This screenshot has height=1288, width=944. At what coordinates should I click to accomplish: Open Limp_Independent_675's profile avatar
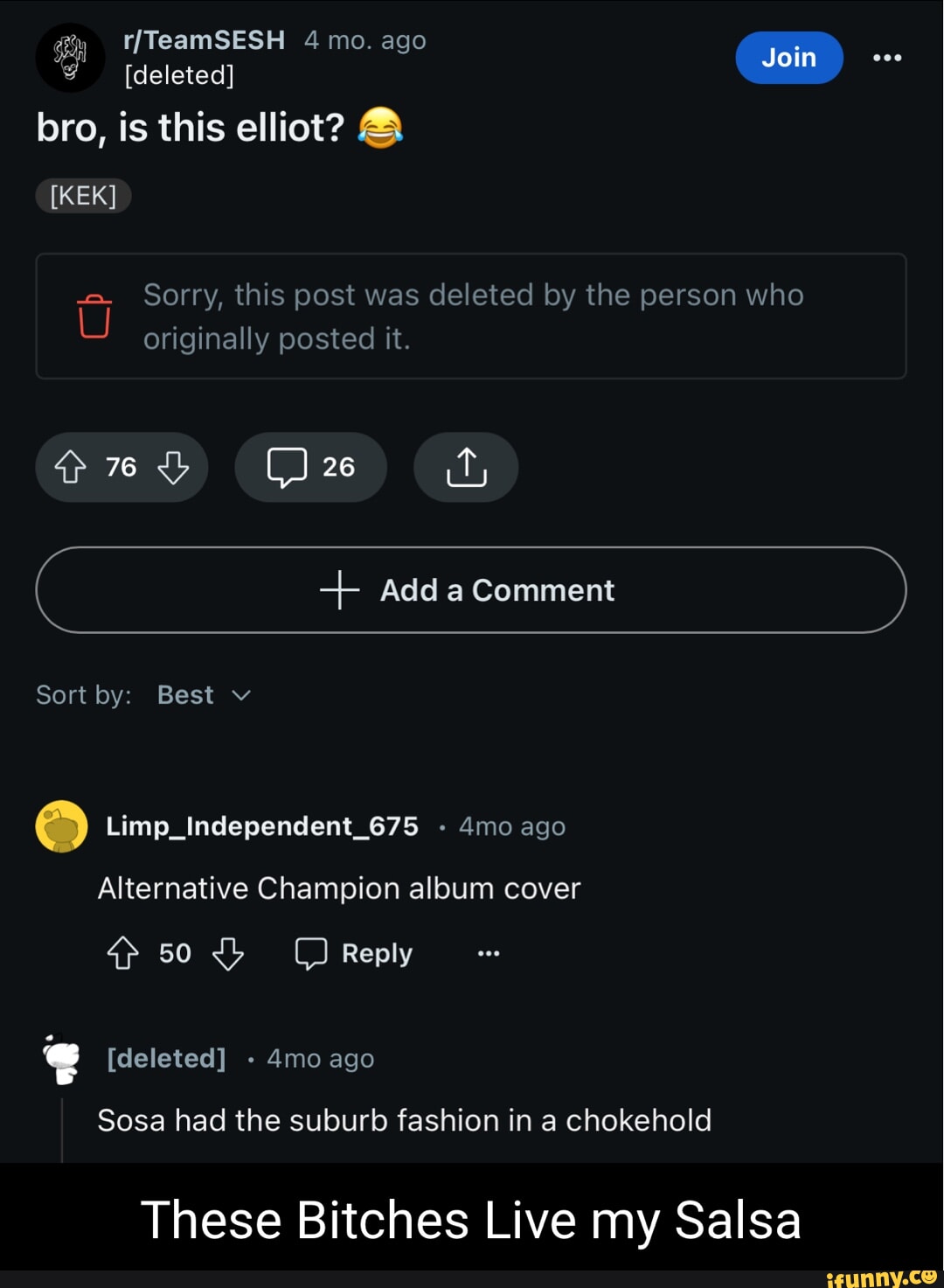coord(61,825)
